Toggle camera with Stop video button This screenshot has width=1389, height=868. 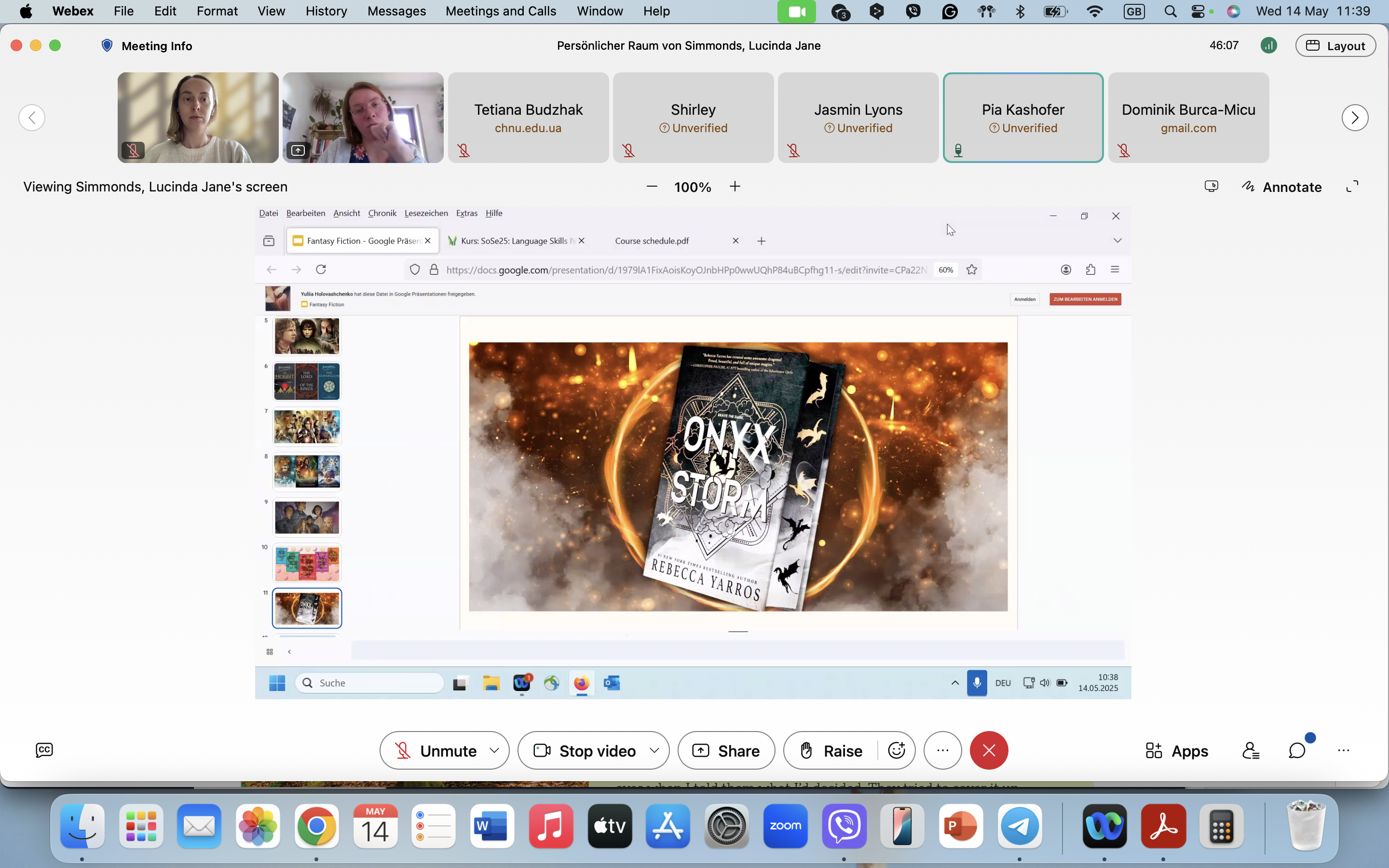click(585, 750)
